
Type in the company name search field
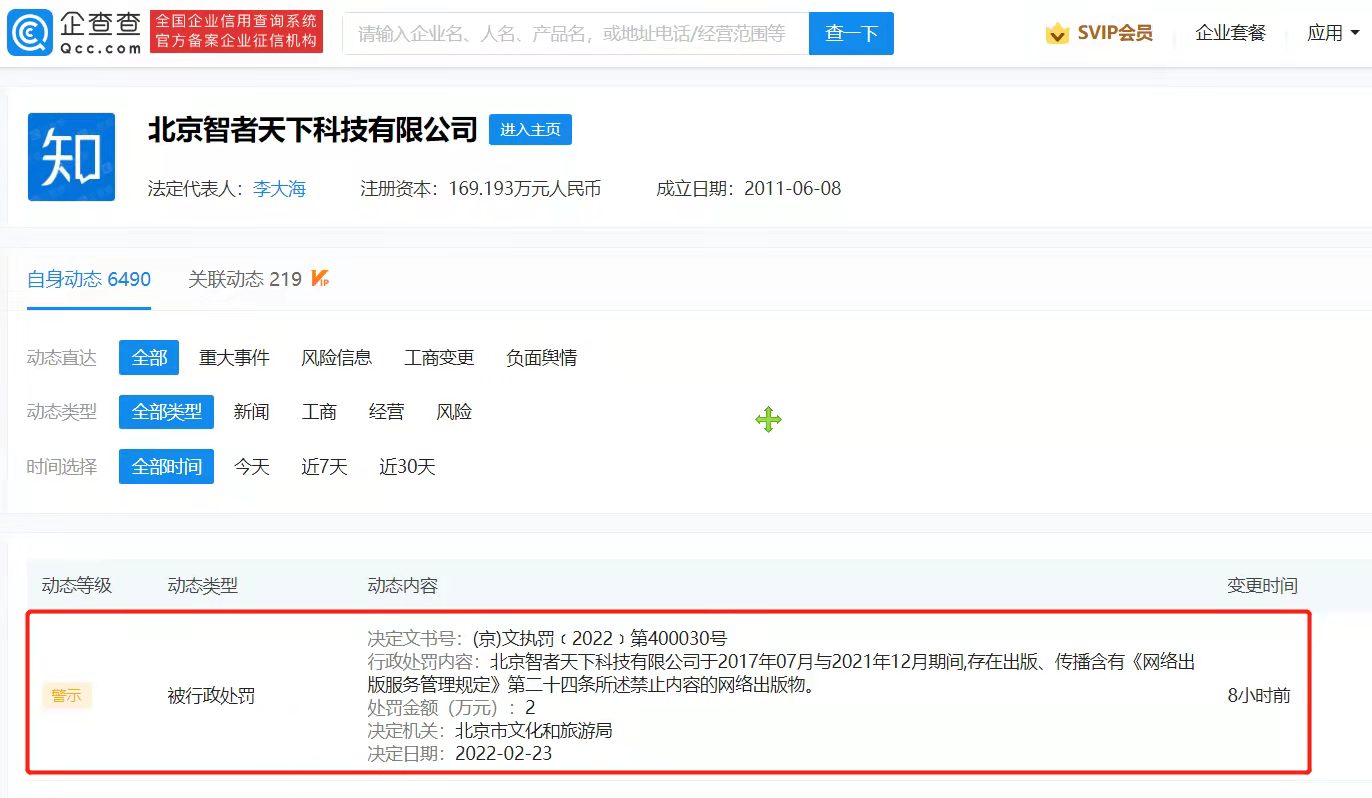(575, 34)
